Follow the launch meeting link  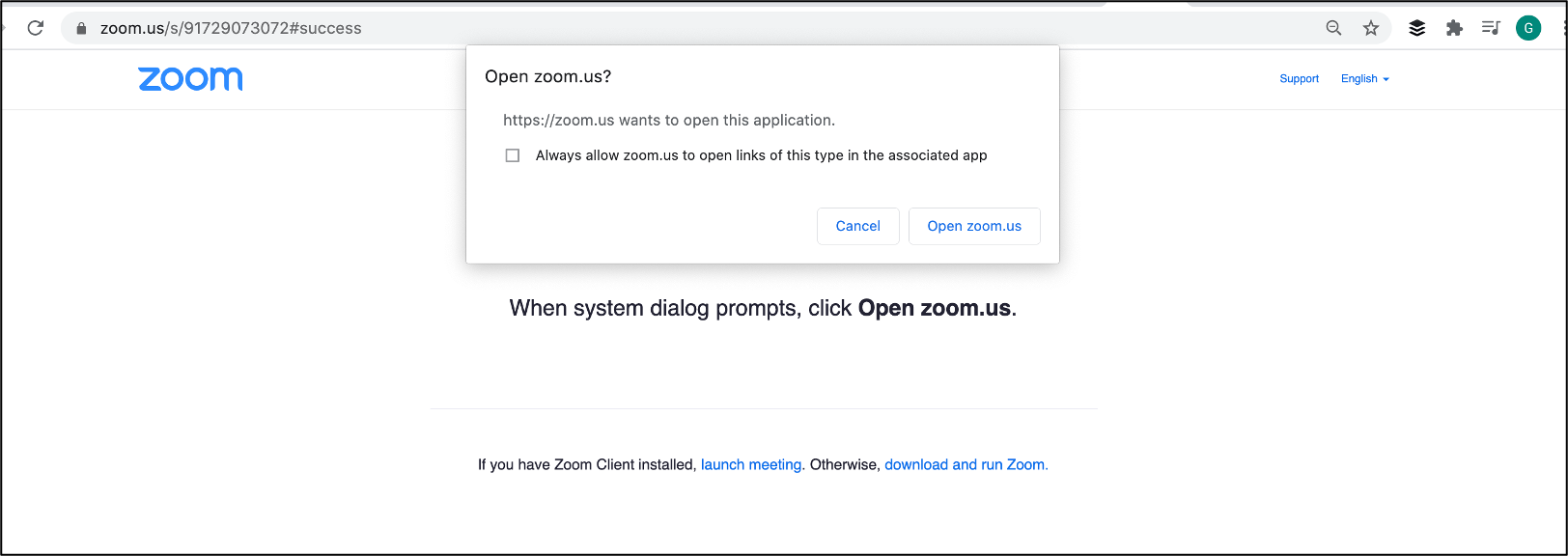click(x=751, y=464)
